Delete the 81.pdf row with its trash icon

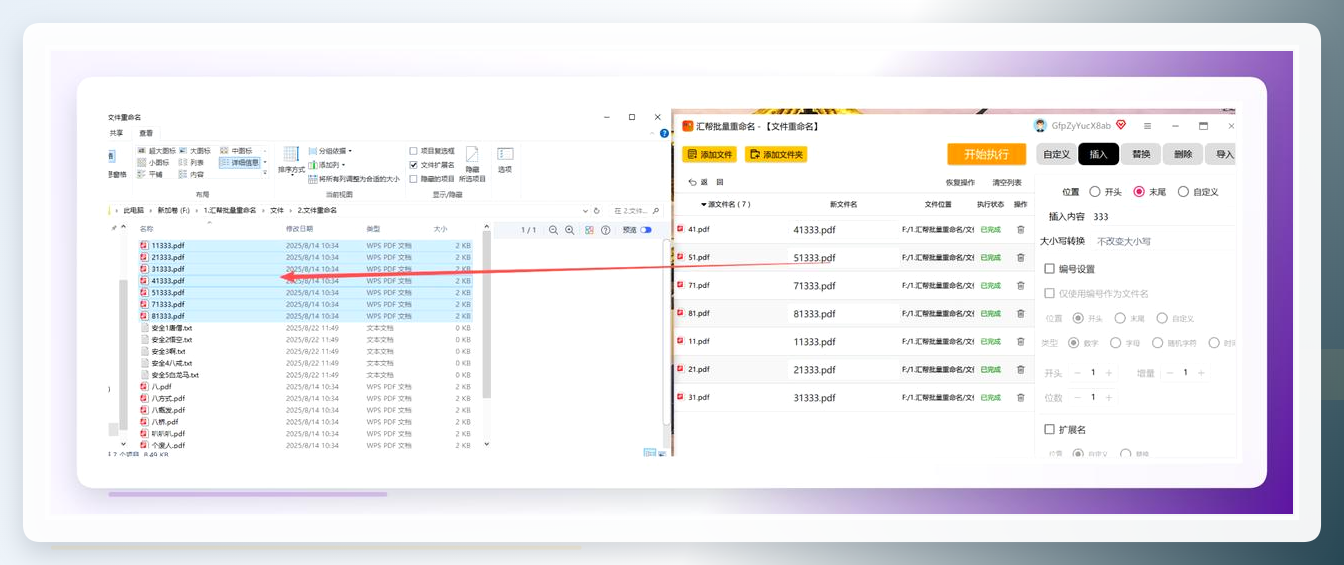point(1021,313)
